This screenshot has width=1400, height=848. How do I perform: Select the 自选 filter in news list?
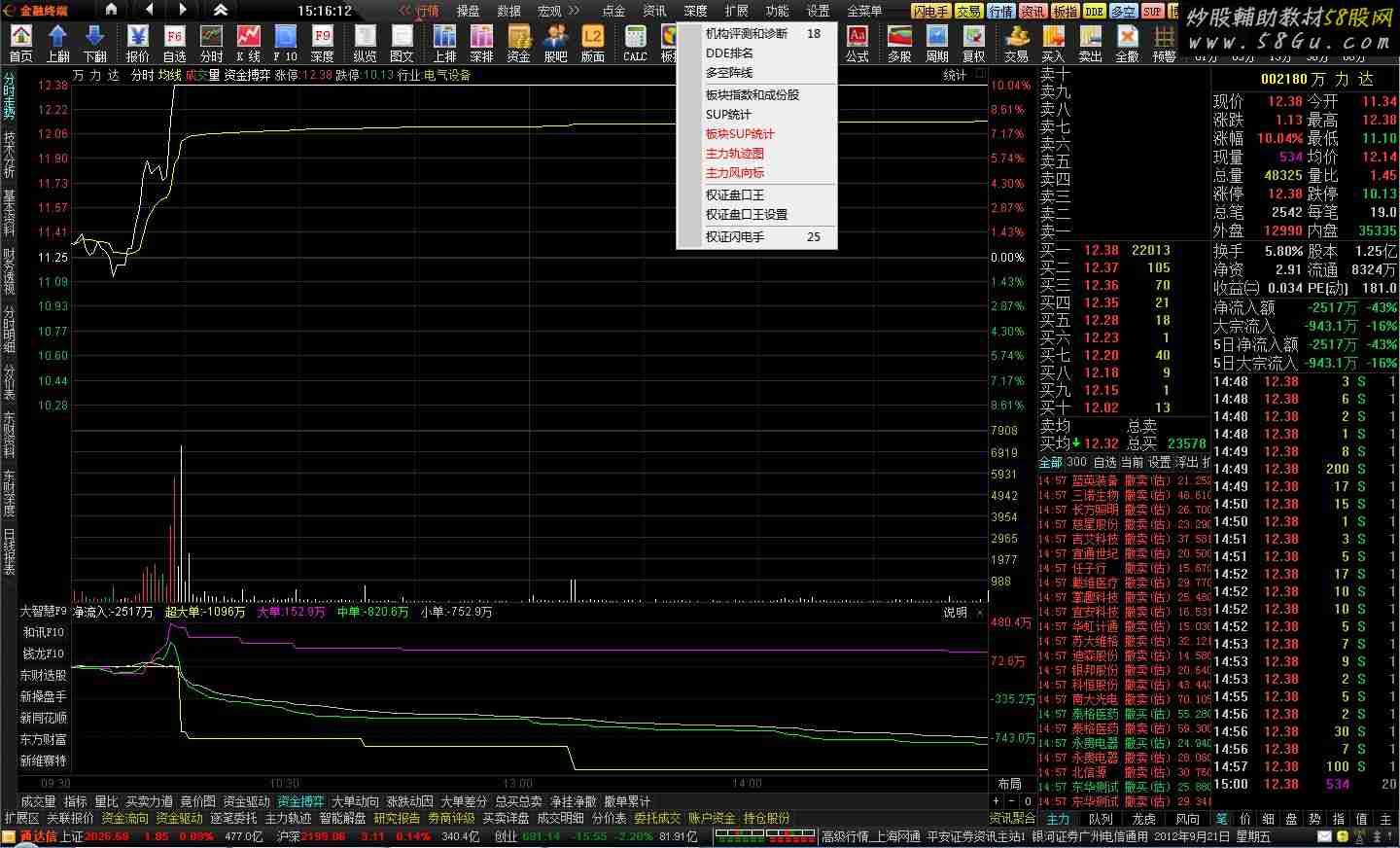1104,462
